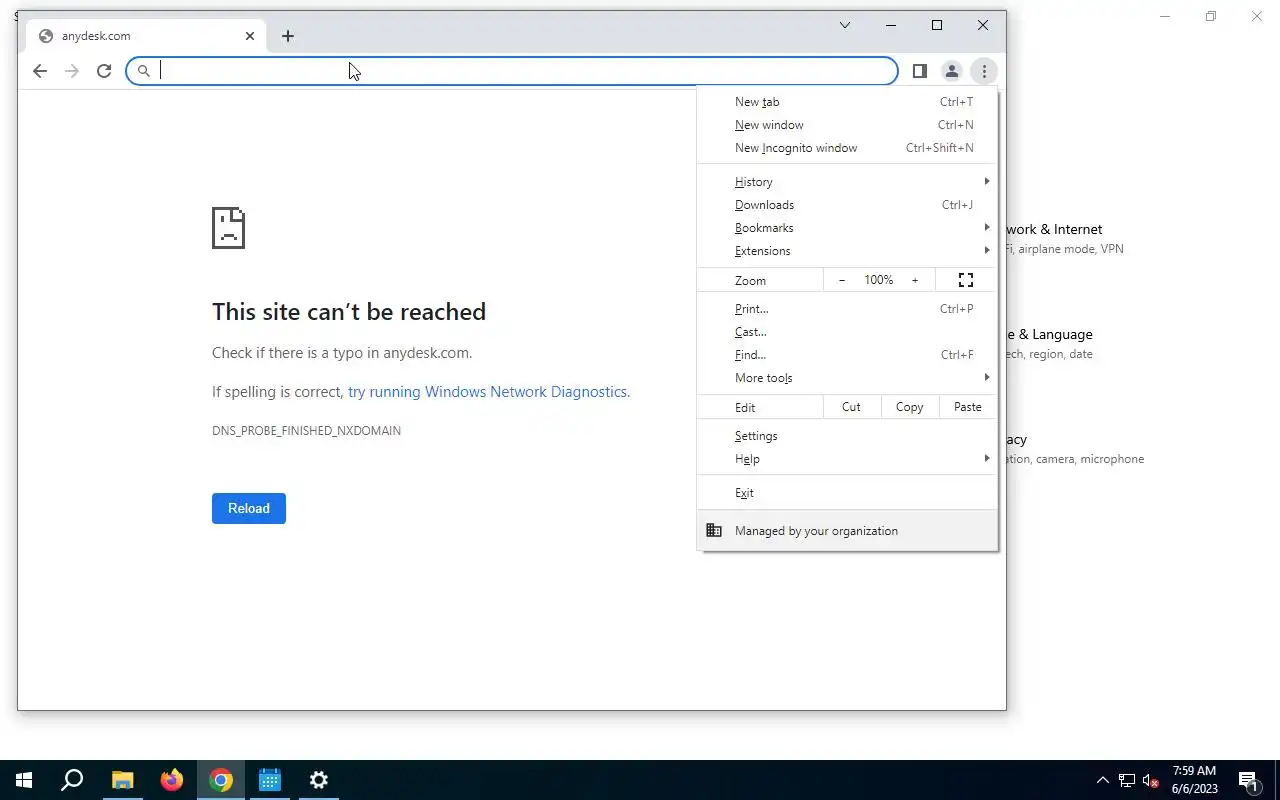Click Paste in the Edit row
The height and width of the screenshot is (800, 1280).
(967, 407)
